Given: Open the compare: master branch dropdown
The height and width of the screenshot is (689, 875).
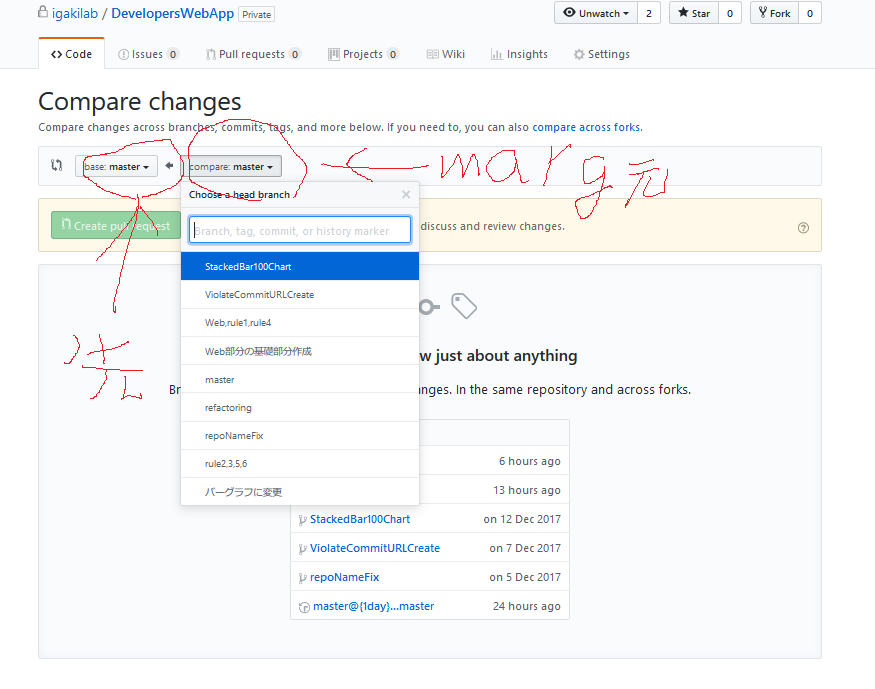Looking at the screenshot, I should [x=231, y=166].
